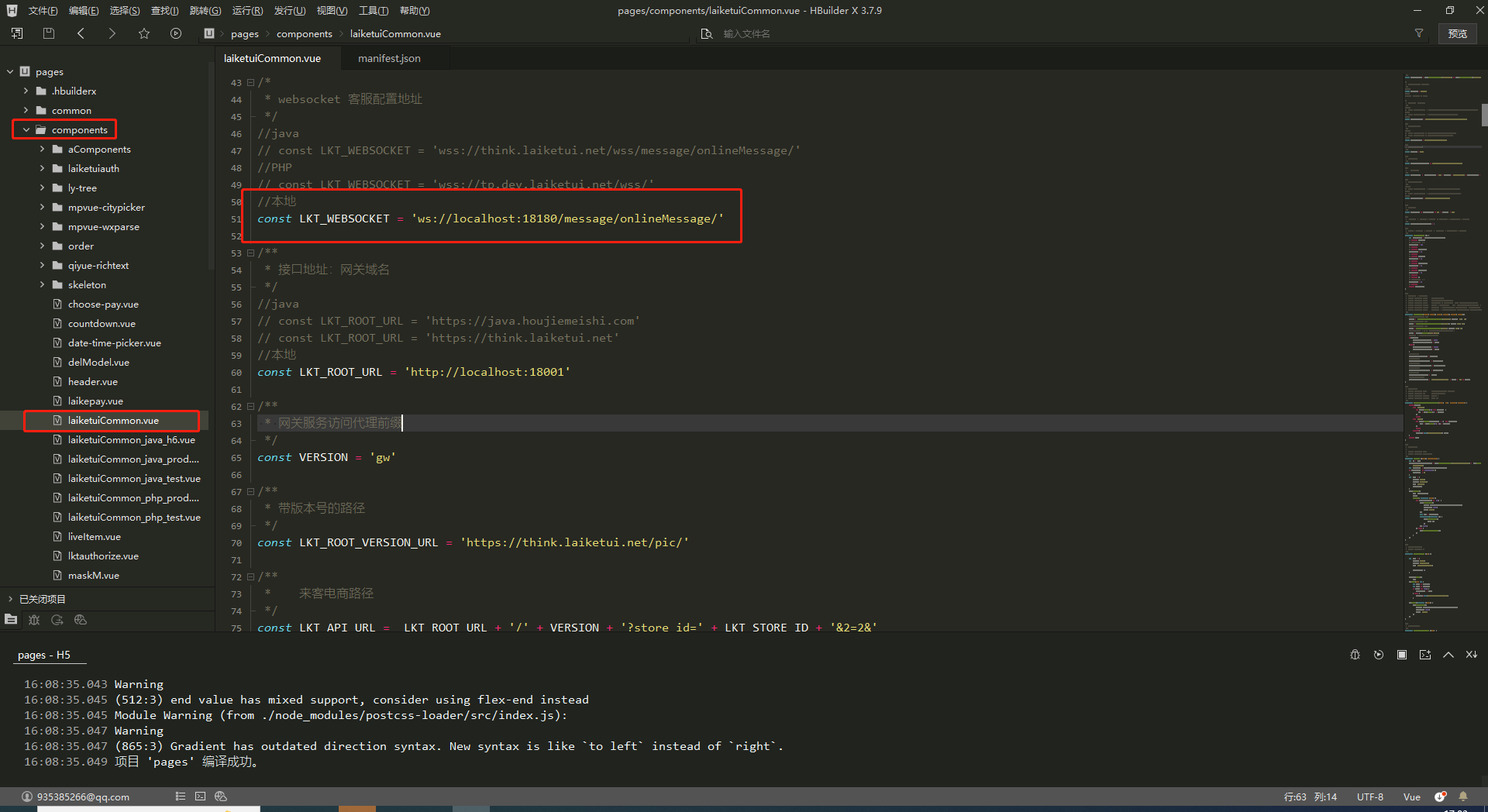Viewport: 1488px width, 812px height.
Task: Open the notification bell in status bar
Action: pyautogui.click(x=1463, y=797)
